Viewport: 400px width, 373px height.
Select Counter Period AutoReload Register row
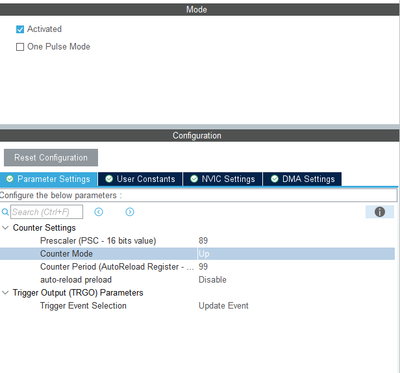click(197, 267)
